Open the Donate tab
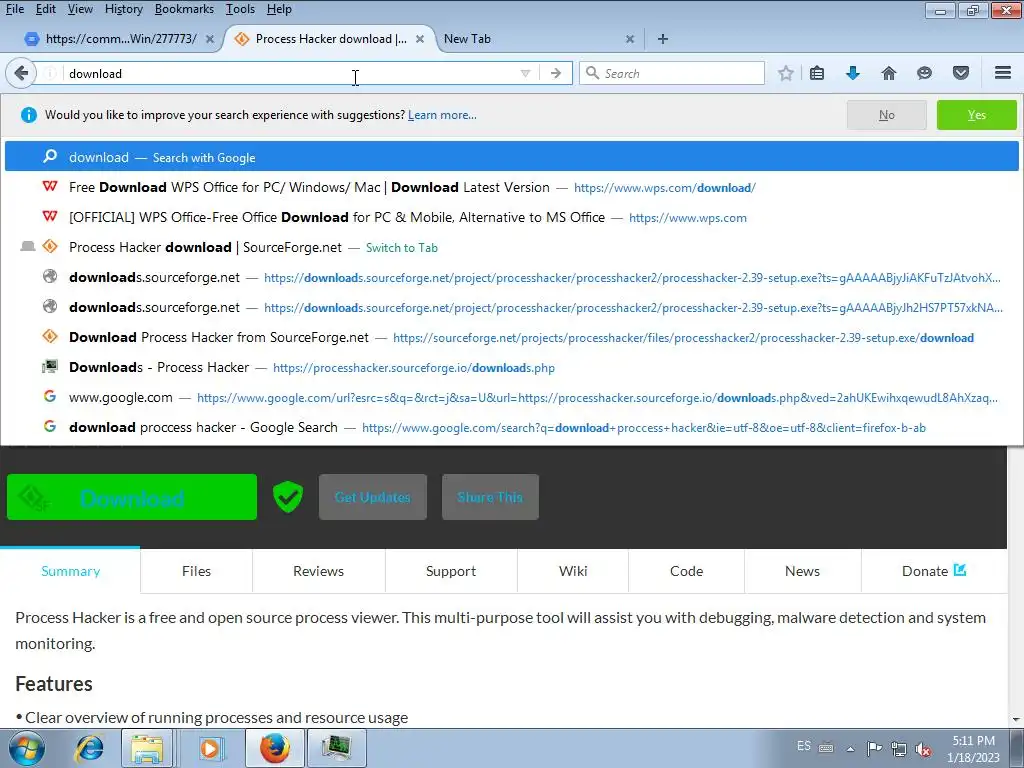Viewport: 1024px width, 768px height. (x=934, y=571)
